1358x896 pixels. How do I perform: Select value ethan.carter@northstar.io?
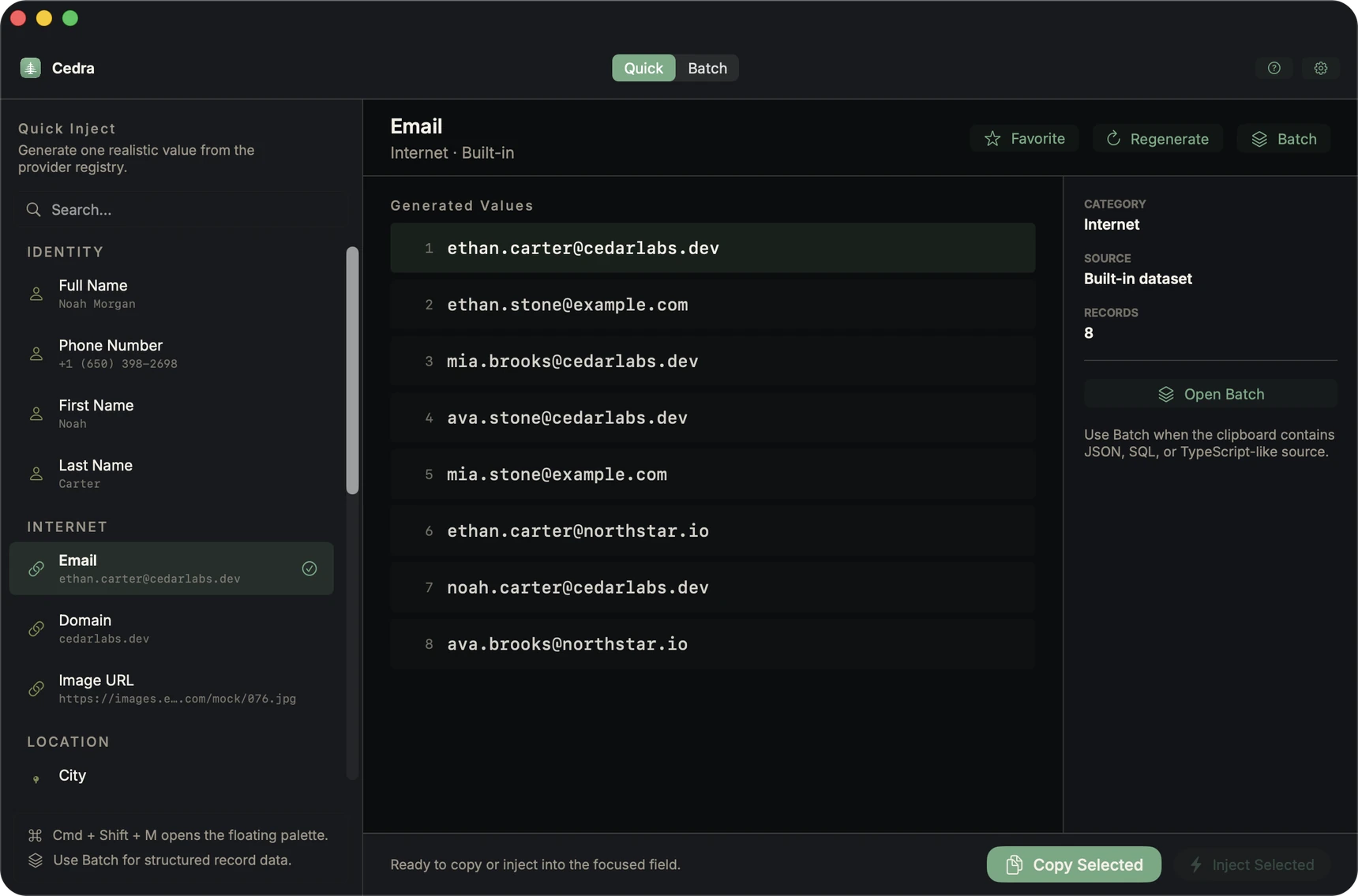pos(712,531)
